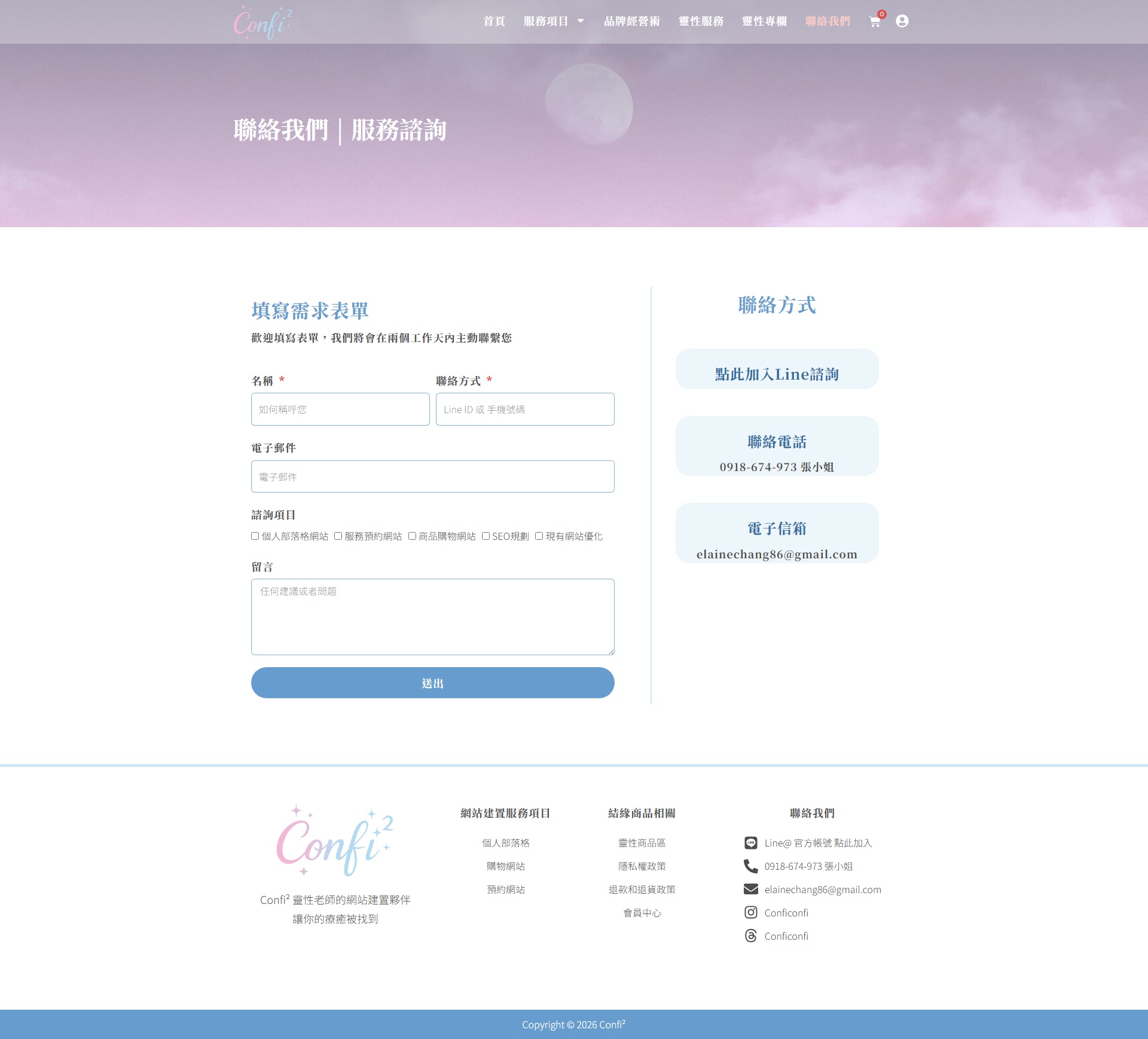Open the 隱私權政策 footer link

click(642, 866)
